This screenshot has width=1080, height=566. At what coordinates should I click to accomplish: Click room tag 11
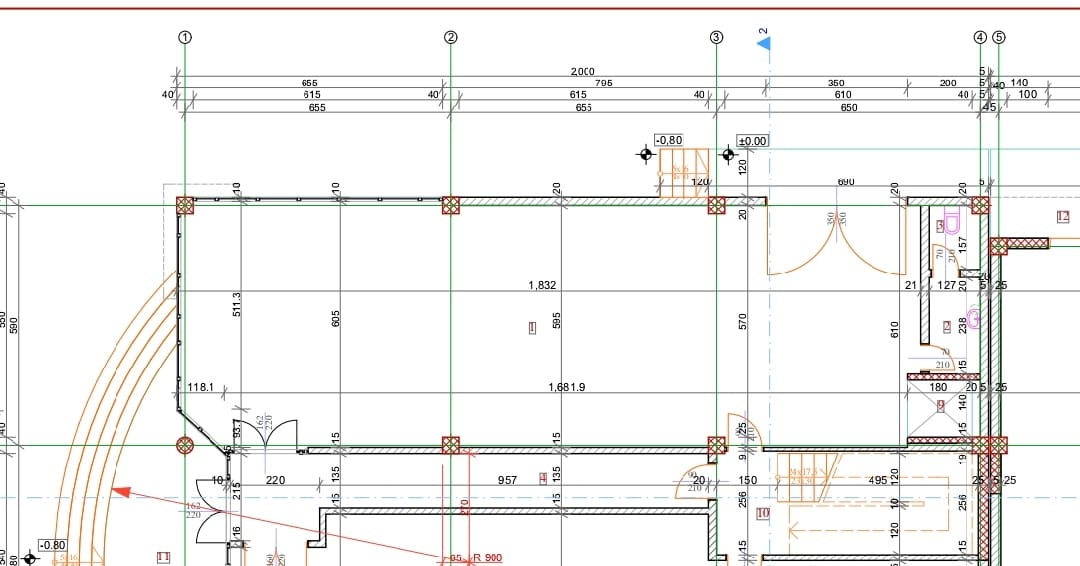[x=163, y=556]
